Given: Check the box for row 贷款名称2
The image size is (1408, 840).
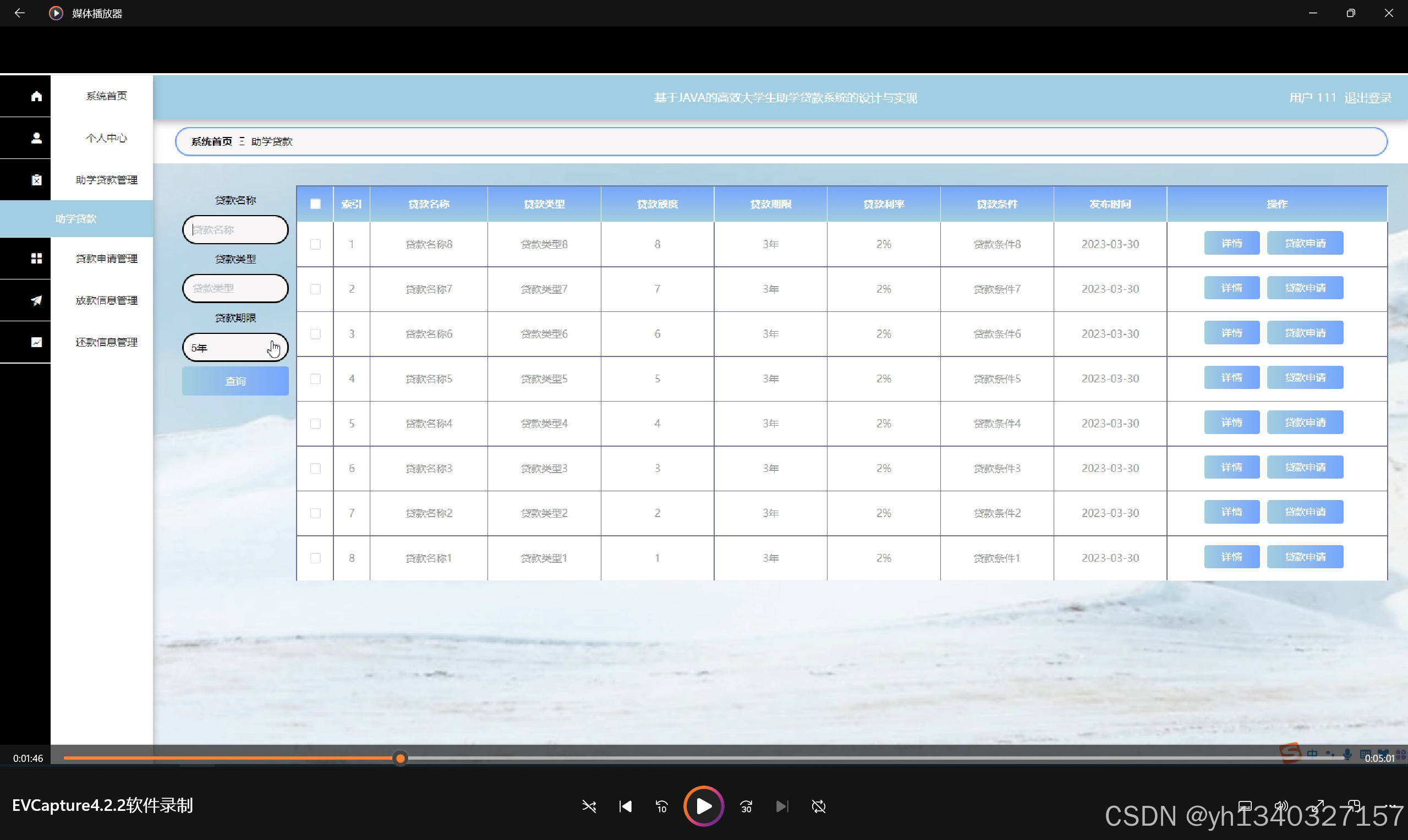Looking at the screenshot, I should (x=315, y=513).
